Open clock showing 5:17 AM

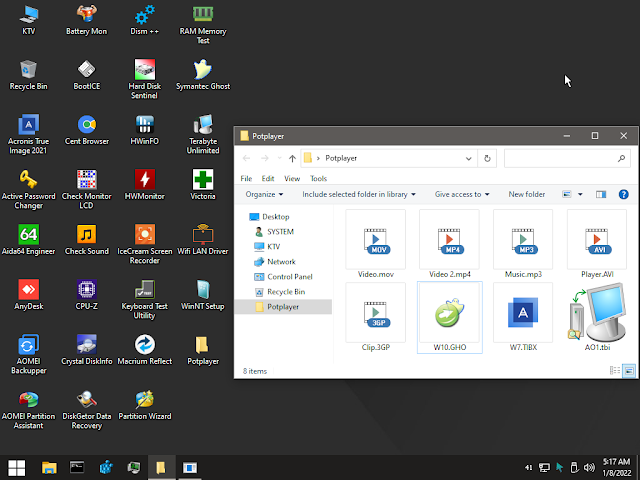coord(617,467)
